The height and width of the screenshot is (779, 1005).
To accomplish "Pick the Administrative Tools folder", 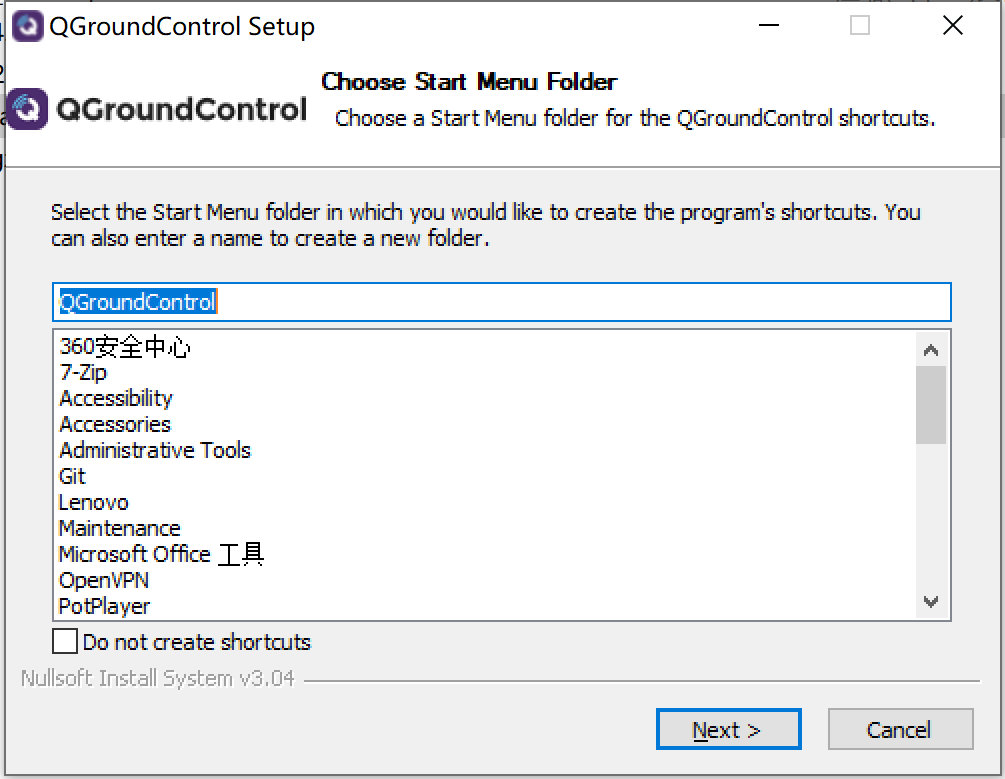I will pos(155,451).
